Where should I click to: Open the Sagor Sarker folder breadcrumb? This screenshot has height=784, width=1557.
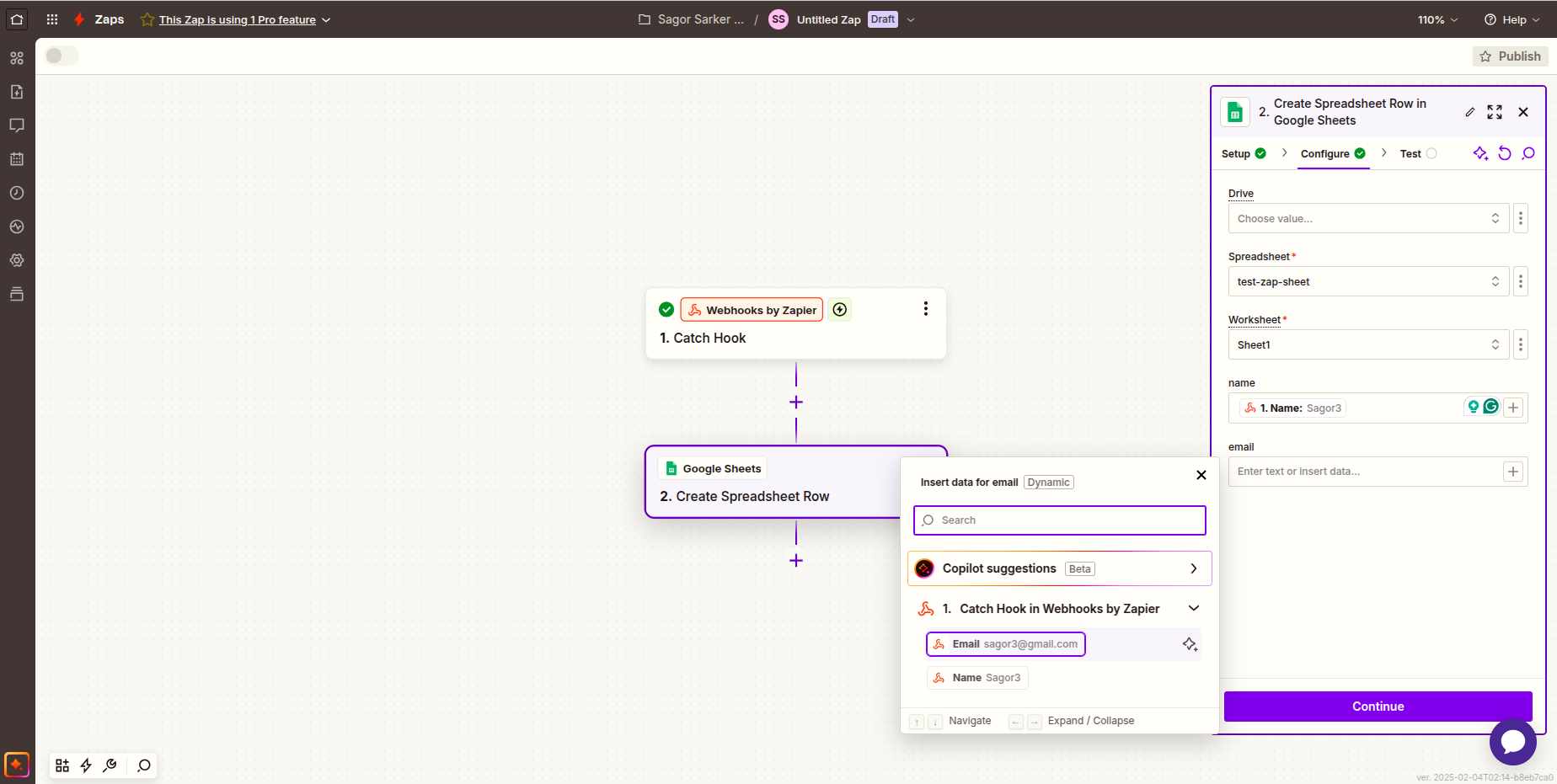691,19
